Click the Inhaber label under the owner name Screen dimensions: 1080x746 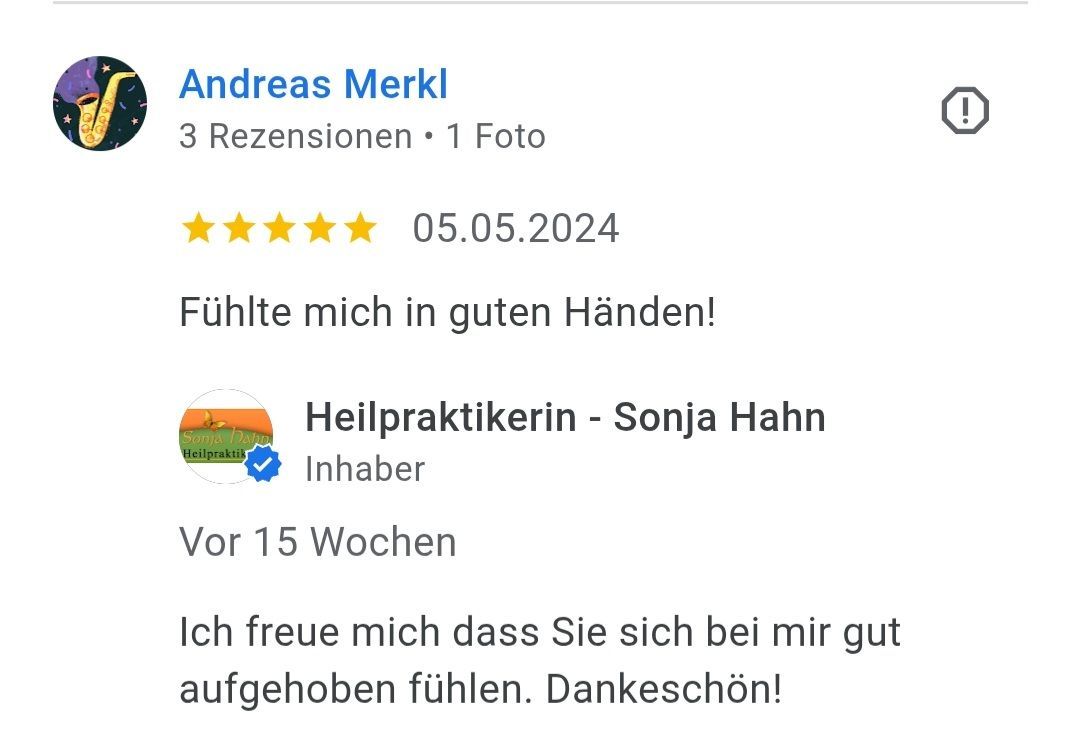coord(365,470)
